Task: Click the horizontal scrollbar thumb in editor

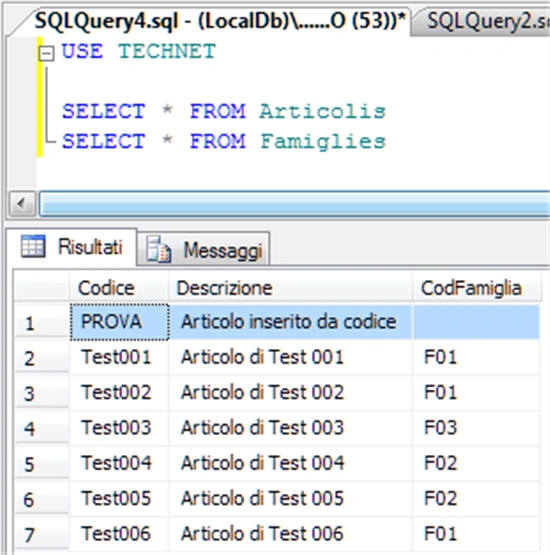Action: [x=294, y=204]
